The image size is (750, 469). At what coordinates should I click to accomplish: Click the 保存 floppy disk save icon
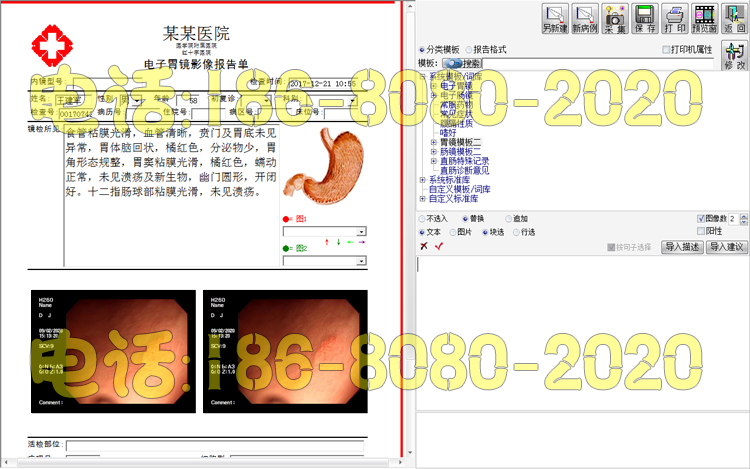(645, 19)
